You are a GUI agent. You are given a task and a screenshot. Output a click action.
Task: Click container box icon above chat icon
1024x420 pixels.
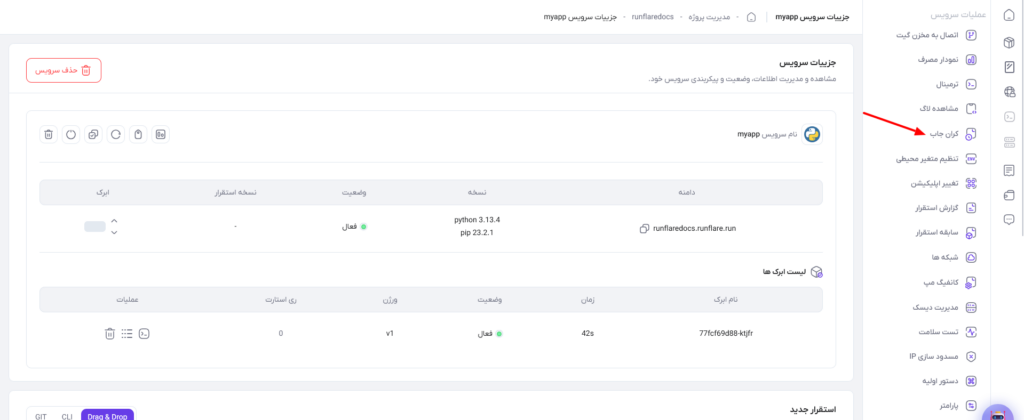coord(1009,195)
